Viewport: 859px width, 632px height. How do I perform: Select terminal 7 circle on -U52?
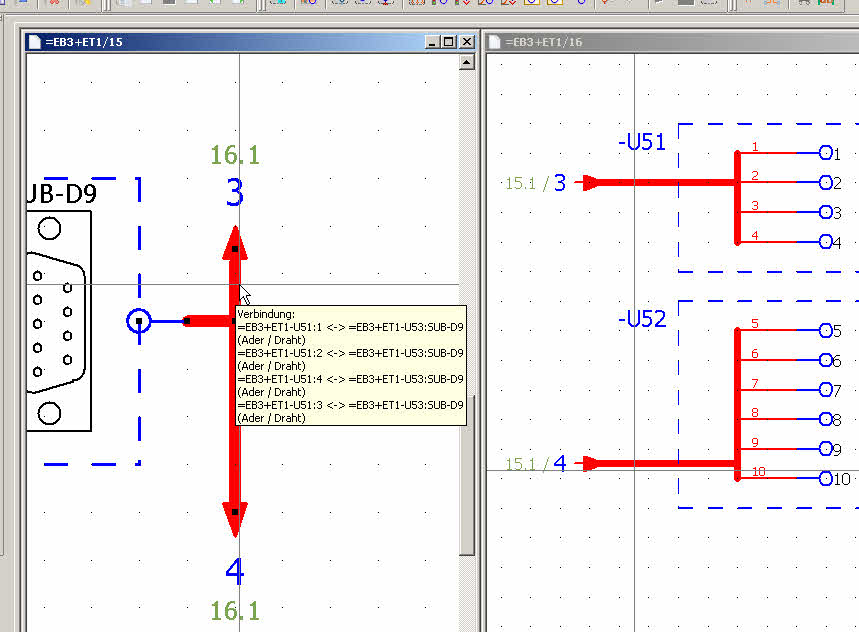coord(826,389)
